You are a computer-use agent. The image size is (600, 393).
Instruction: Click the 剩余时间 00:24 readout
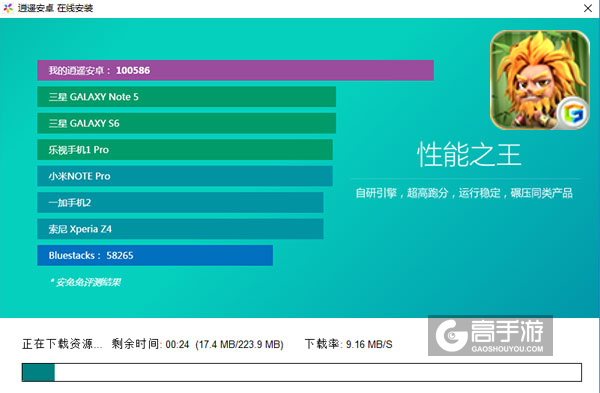tap(150, 344)
